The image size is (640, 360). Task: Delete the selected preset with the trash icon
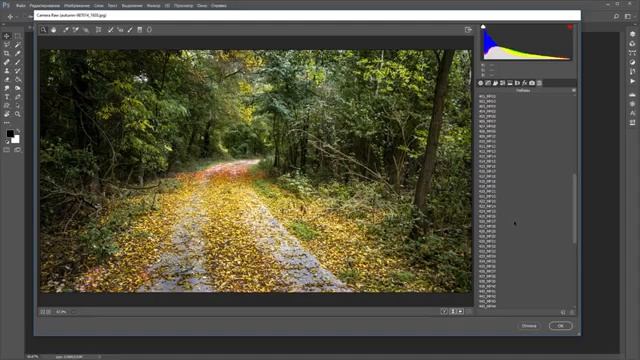pos(572,312)
